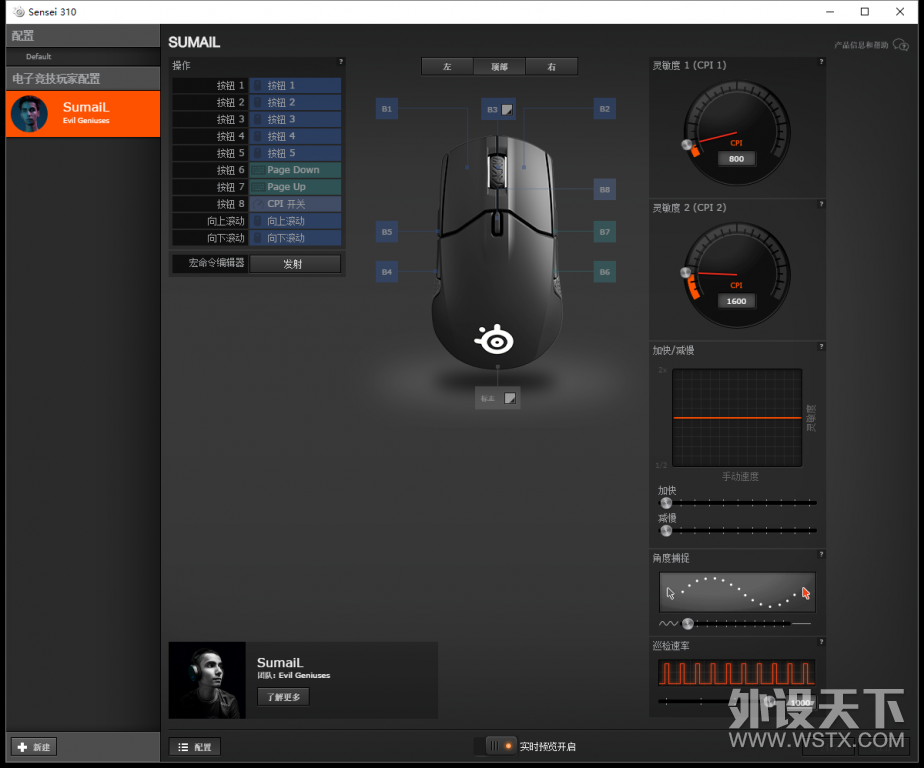Switch to the 右 view tab

point(551,67)
